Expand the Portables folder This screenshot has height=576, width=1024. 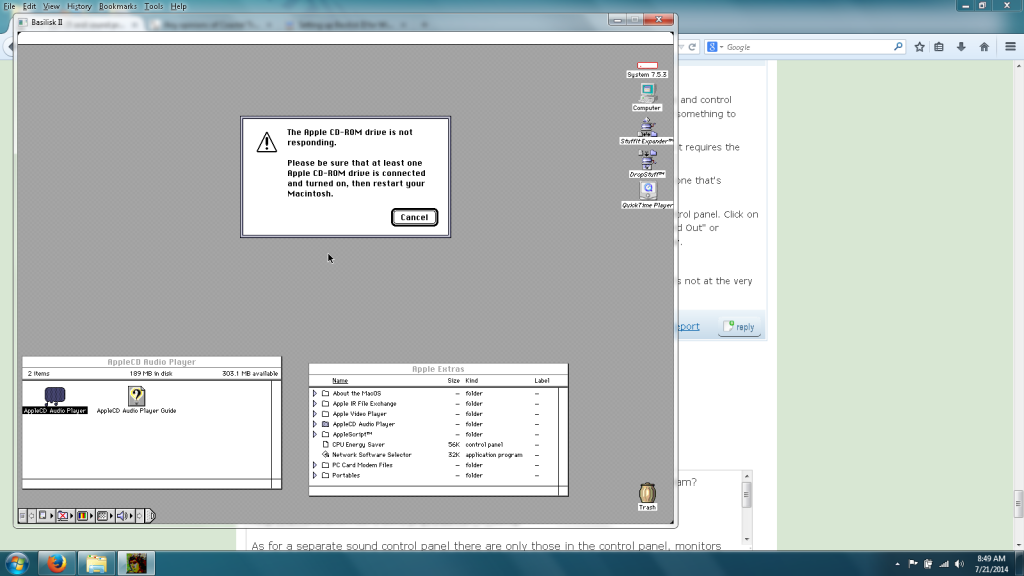315,475
